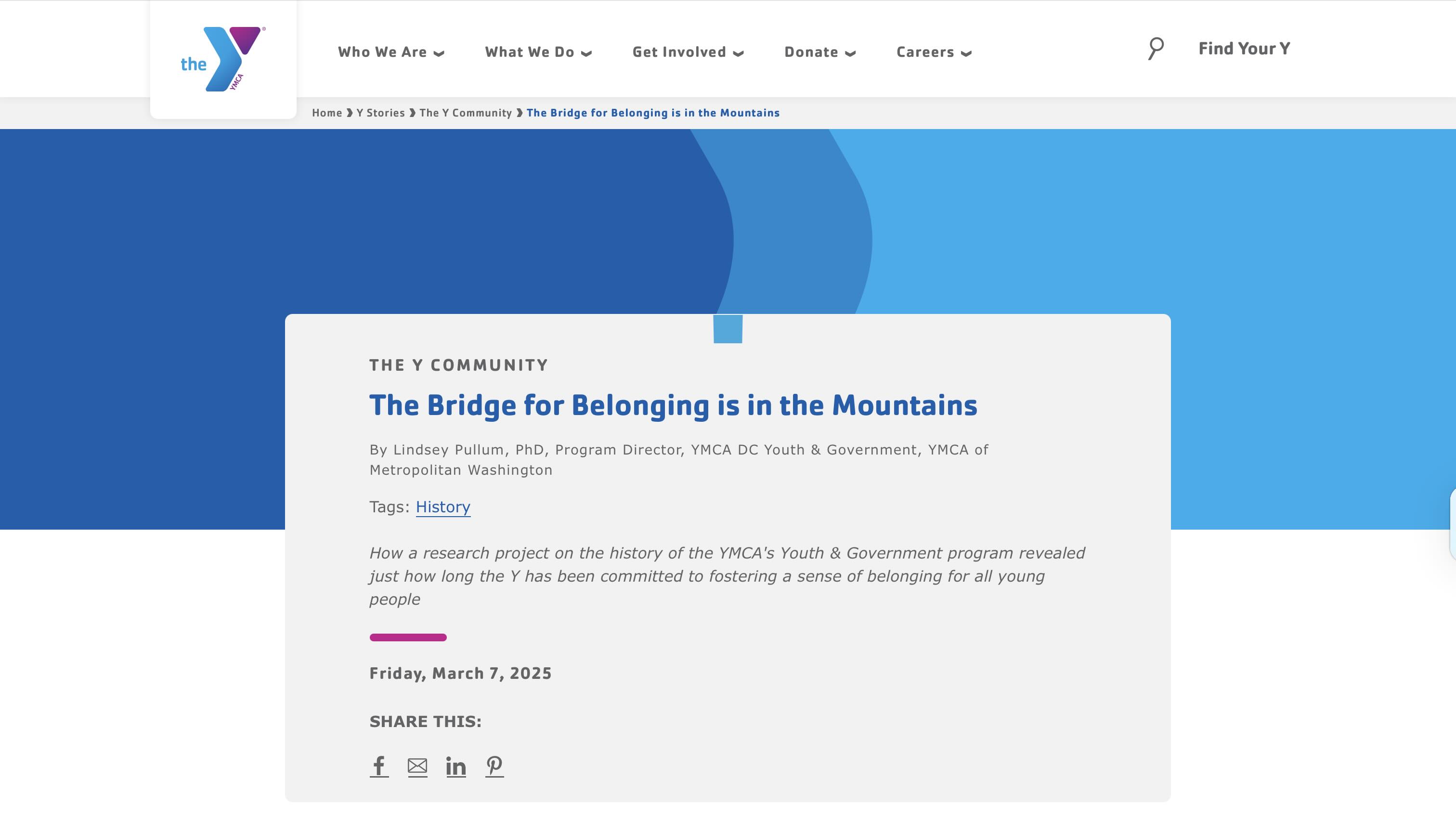
Task: Go to the Home breadcrumb link
Action: (326, 113)
